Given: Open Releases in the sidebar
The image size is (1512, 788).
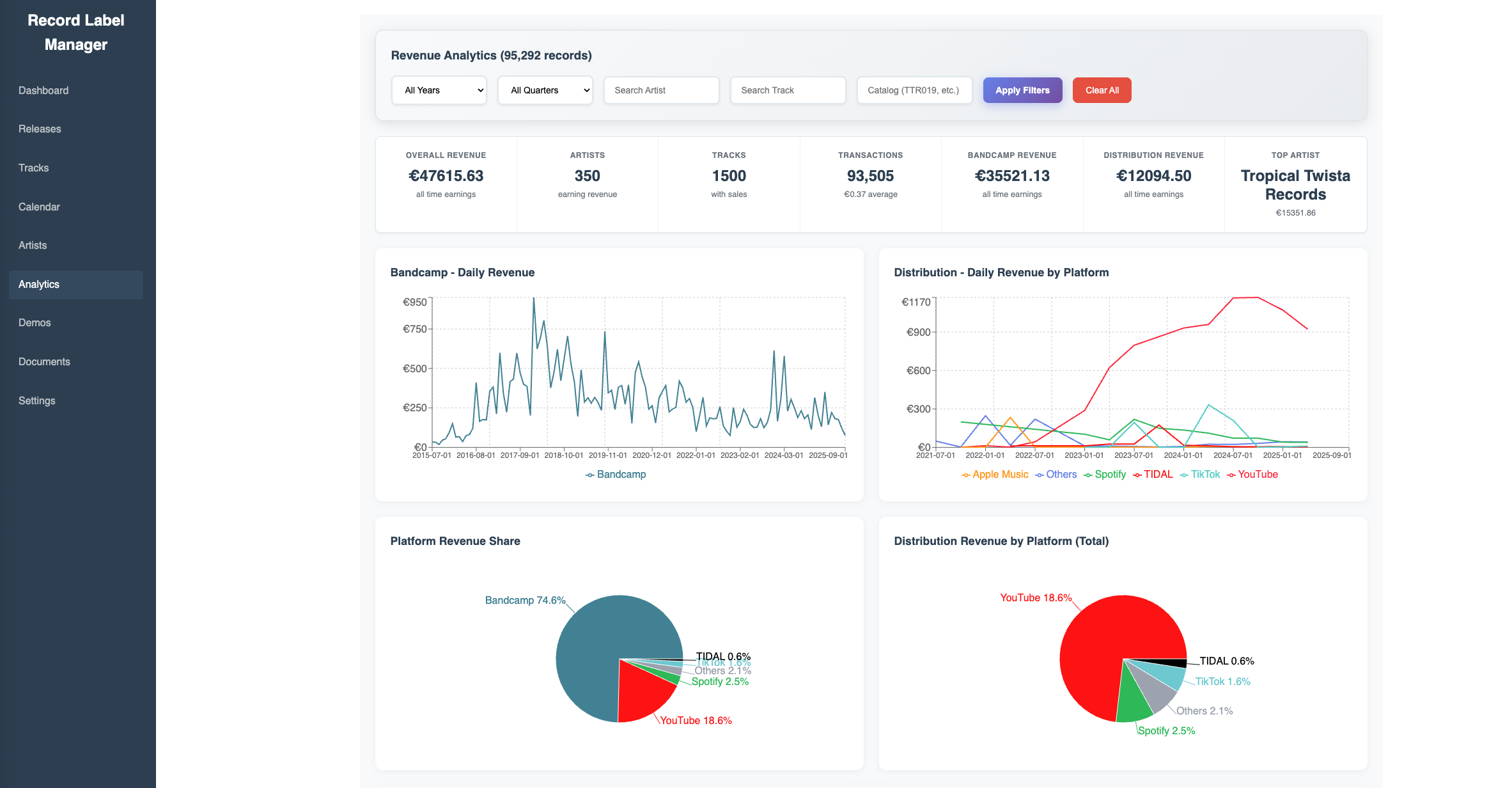Looking at the screenshot, I should point(40,129).
